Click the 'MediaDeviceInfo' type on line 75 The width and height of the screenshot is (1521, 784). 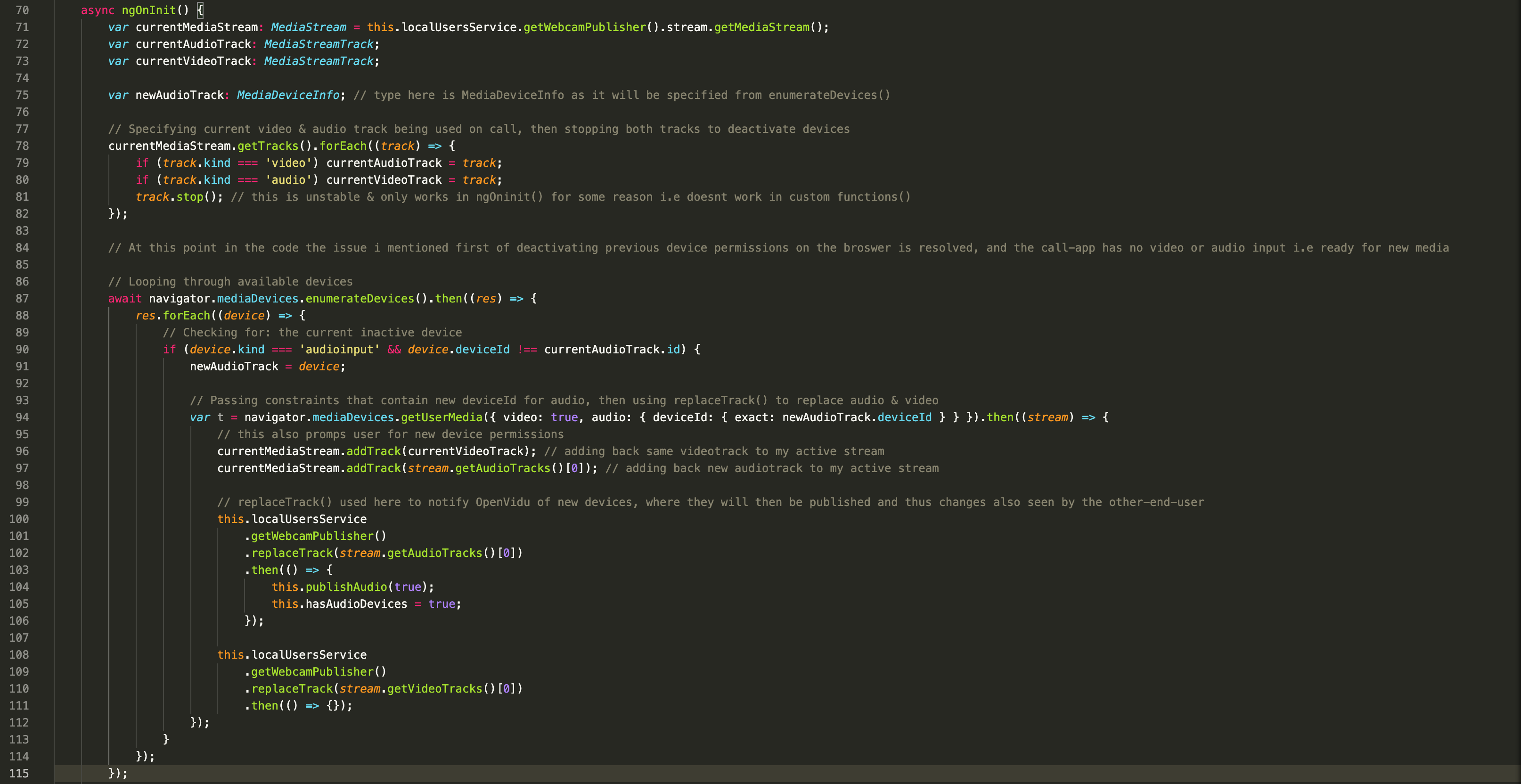[x=288, y=95]
